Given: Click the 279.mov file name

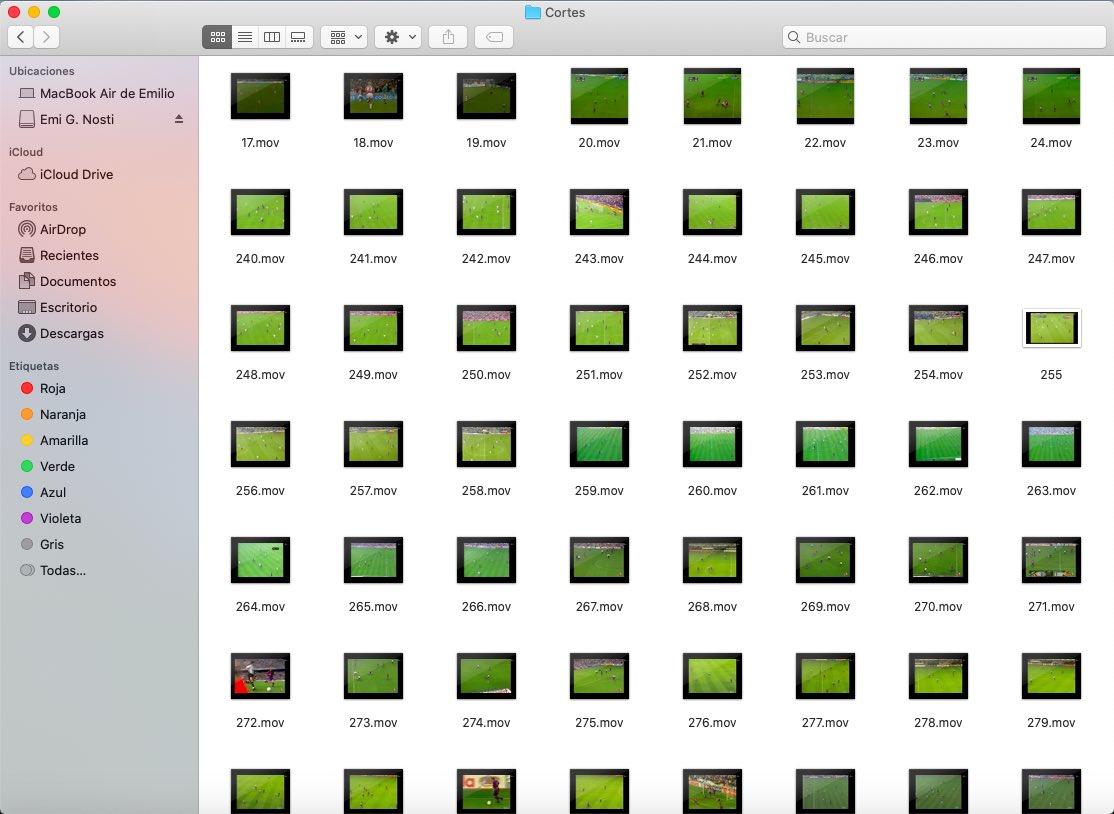Looking at the screenshot, I should 1051,722.
